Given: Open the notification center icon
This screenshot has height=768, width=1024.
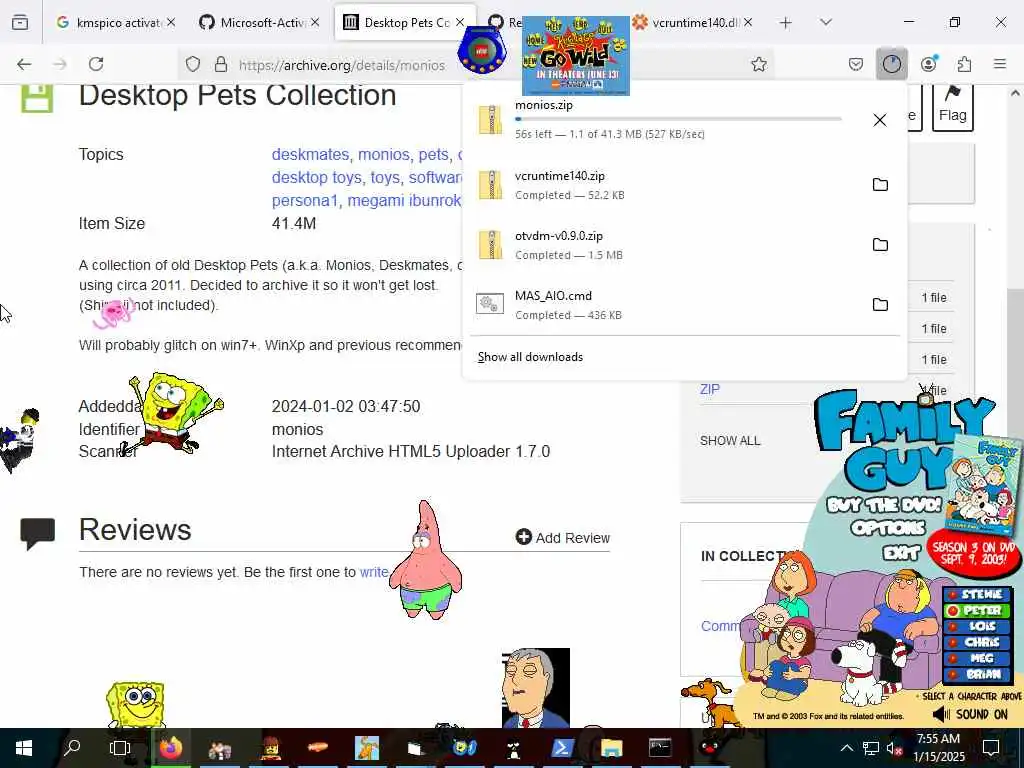Looking at the screenshot, I should point(991,748).
